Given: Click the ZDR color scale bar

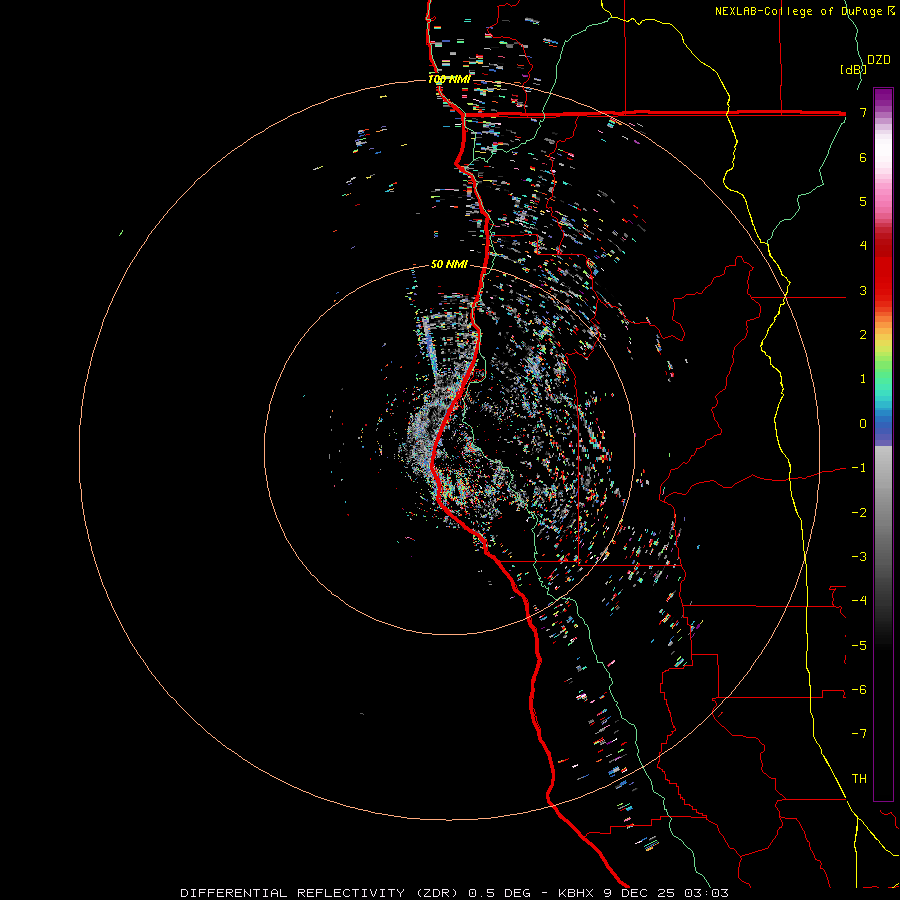Looking at the screenshot, I should (883, 444).
